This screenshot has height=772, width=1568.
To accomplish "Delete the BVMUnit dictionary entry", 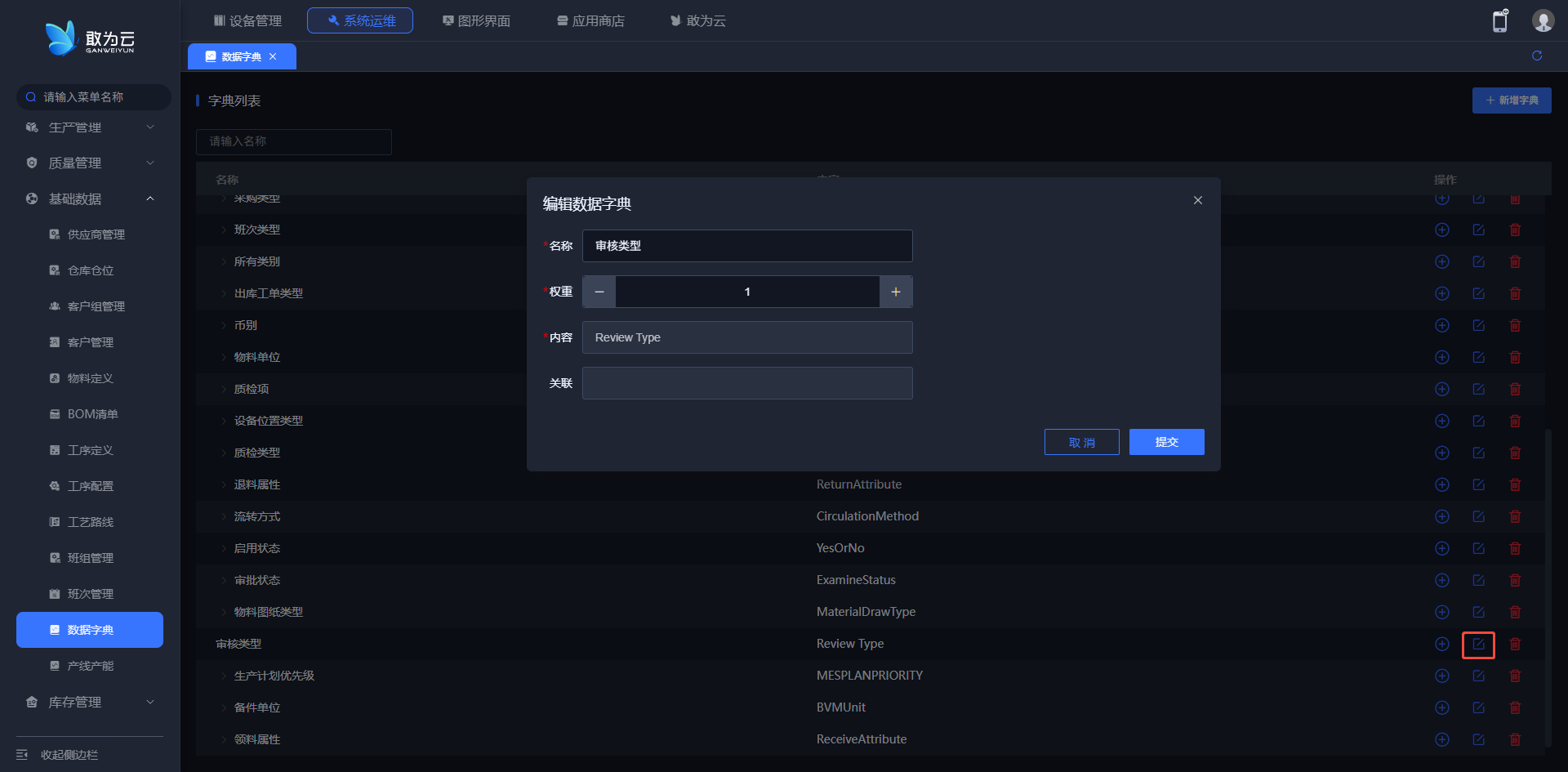I will point(1515,708).
